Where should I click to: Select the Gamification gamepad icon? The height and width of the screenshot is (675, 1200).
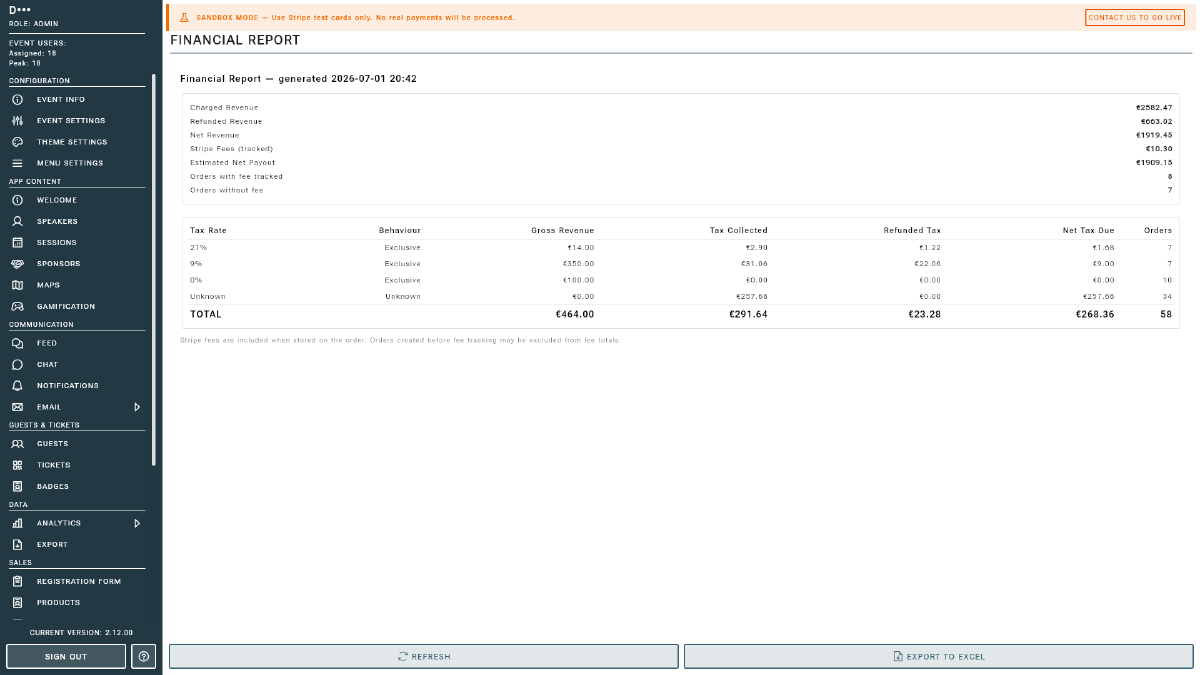click(17, 306)
